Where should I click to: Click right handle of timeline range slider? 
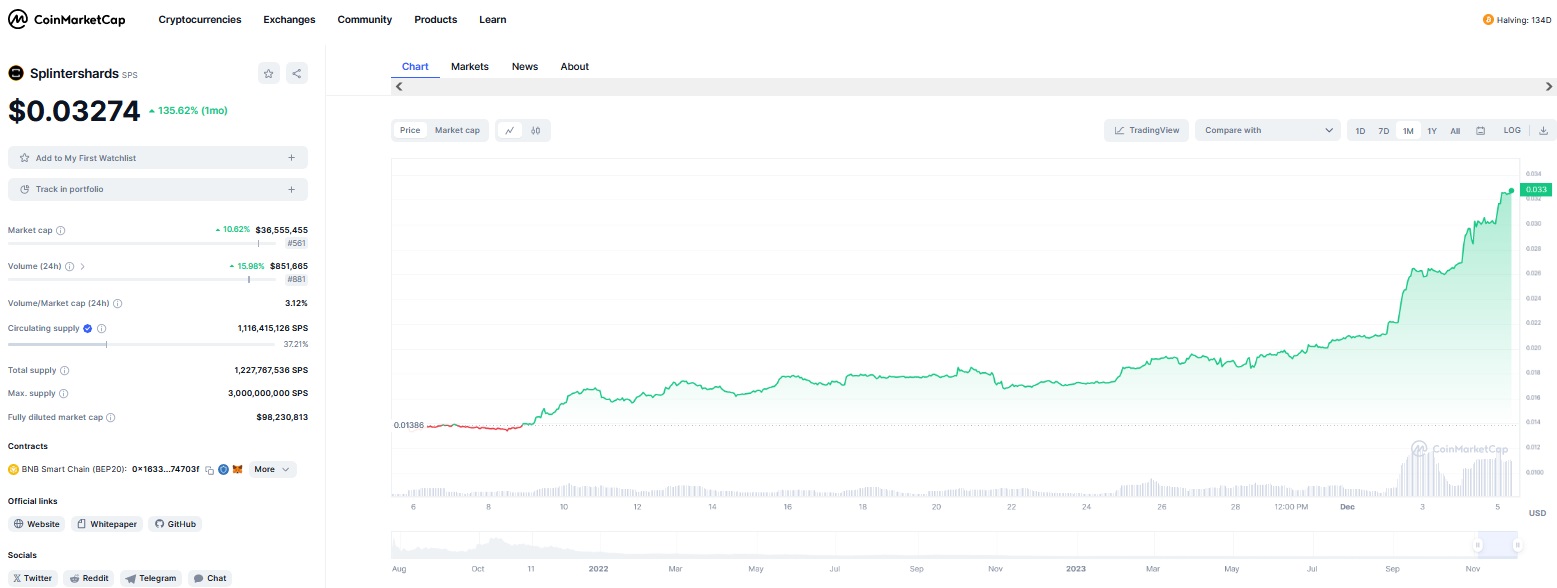tap(1517, 545)
